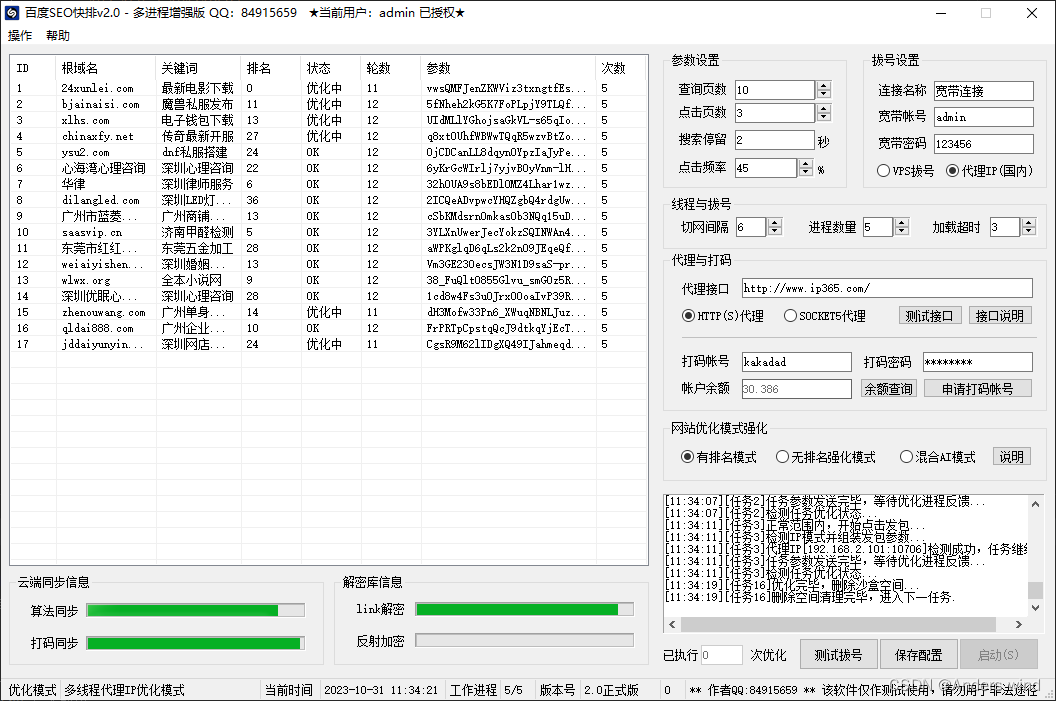Increase 点击页数 with up arrow

(x=823, y=108)
